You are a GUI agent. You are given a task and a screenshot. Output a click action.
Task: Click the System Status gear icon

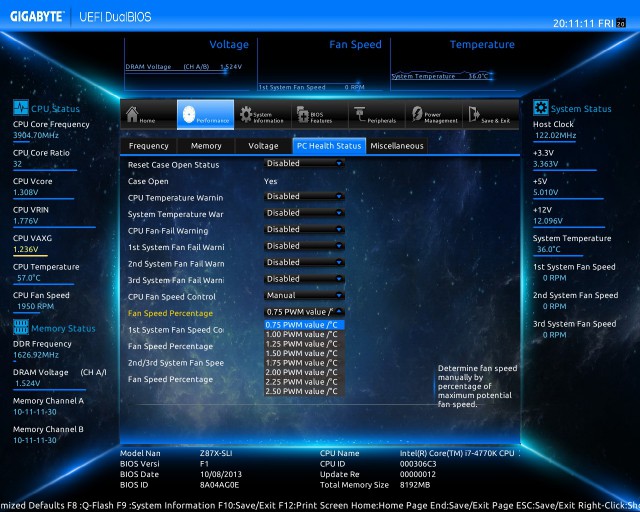point(540,108)
